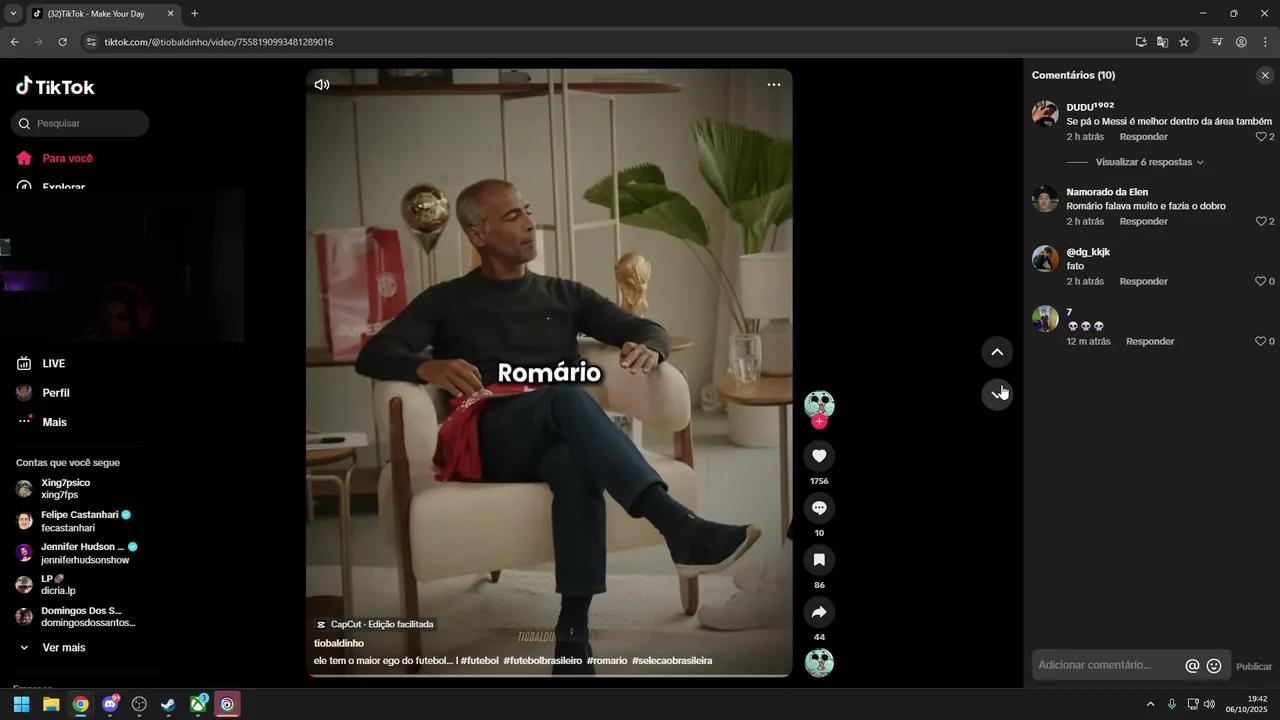Viewport: 1280px width, 720px height.
Task: Open Chrome media controls icon
Action: (x=1217, y=42)
